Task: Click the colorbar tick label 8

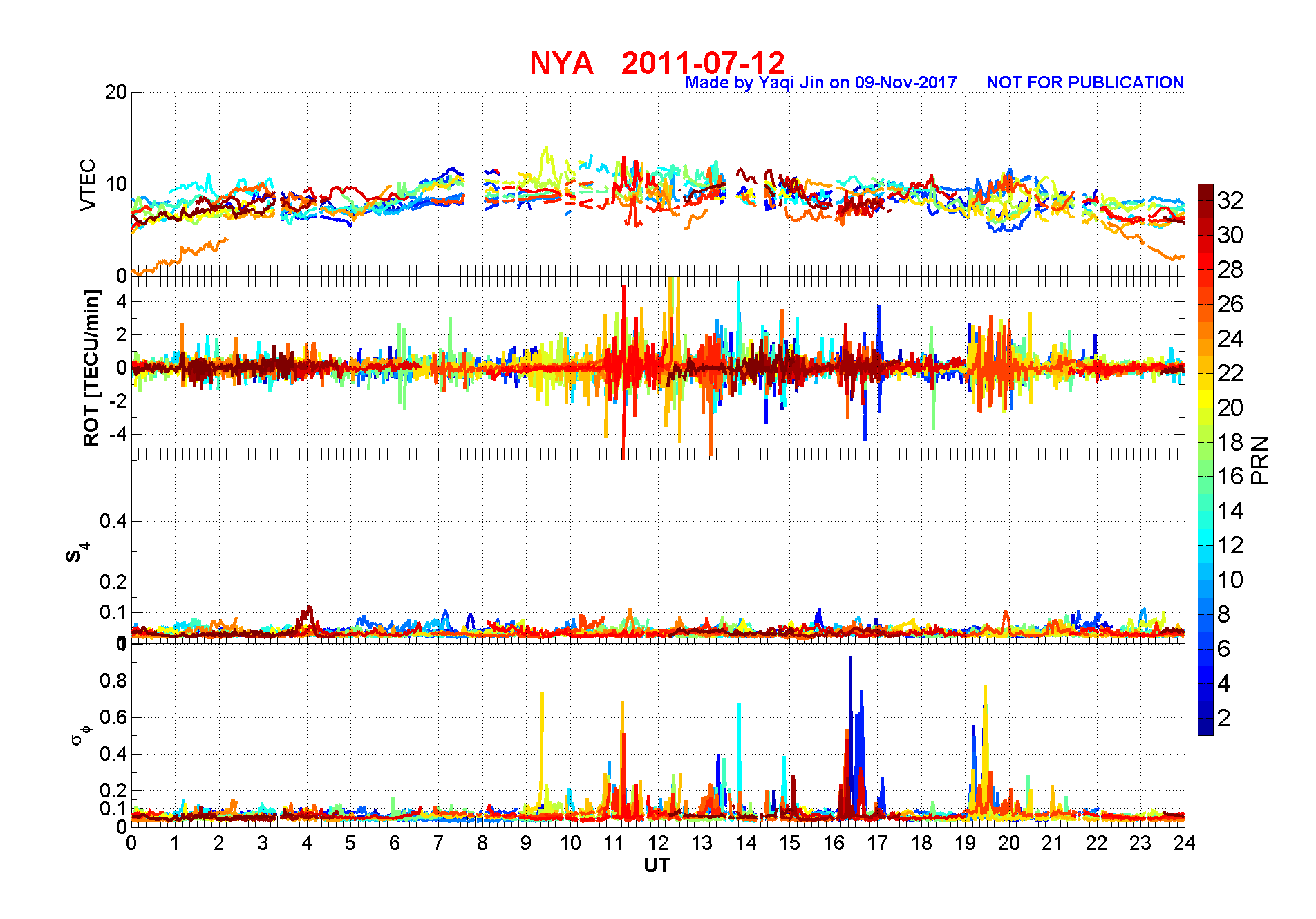Action: coord(1223,614)
